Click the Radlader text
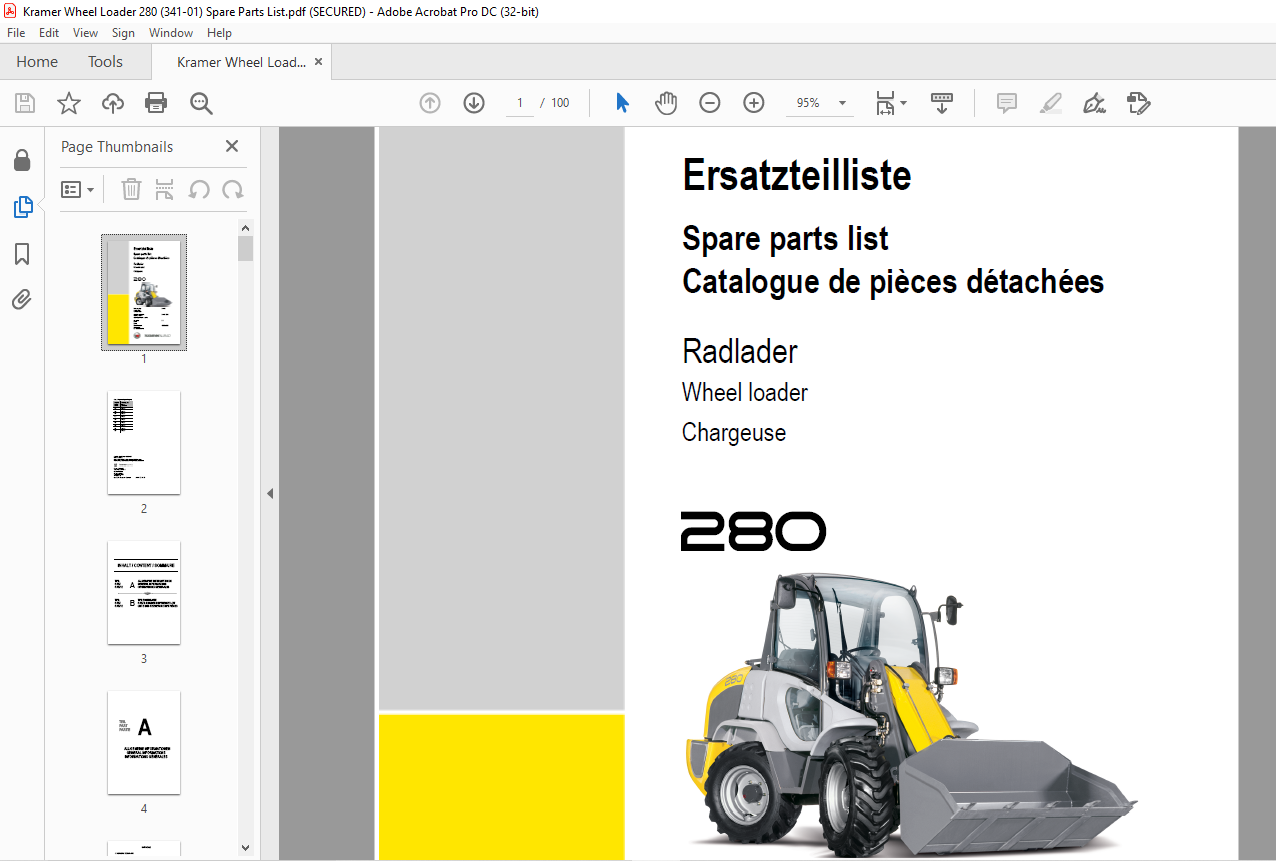1276x861 pixels. (740, 351)
